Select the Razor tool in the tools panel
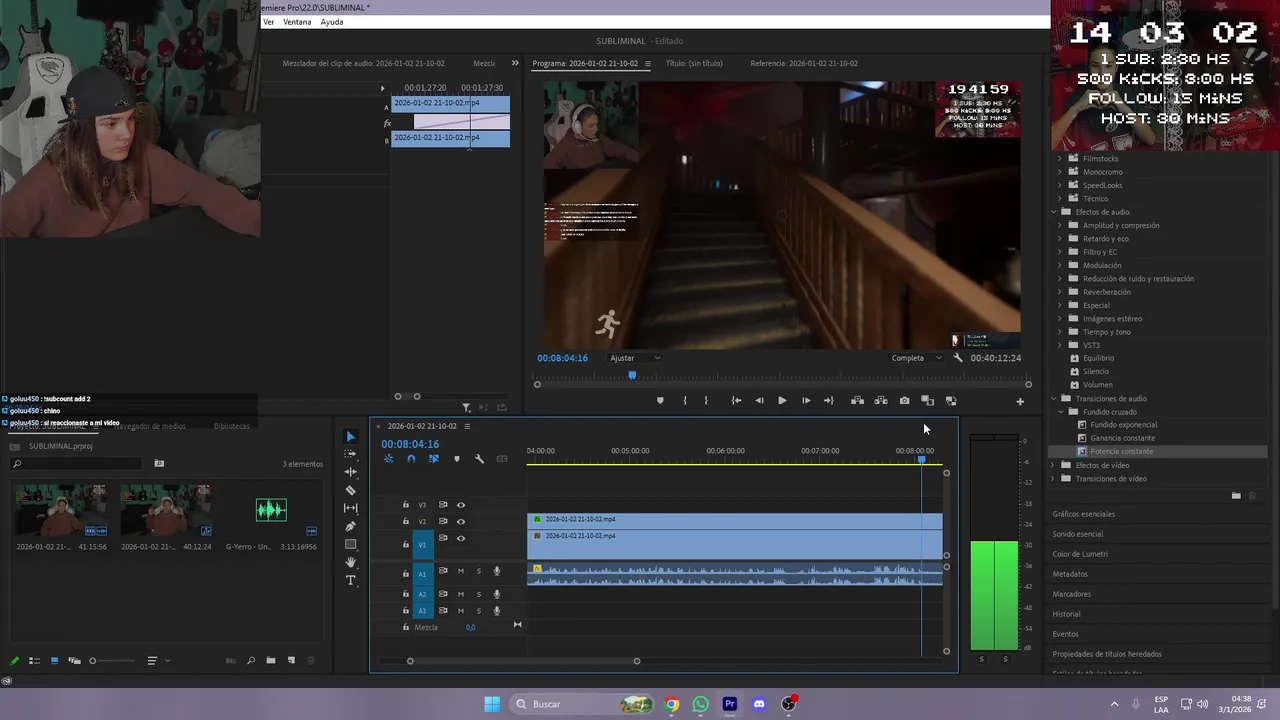Viewport: 1280px width, 720px height. tap(350, 490)
